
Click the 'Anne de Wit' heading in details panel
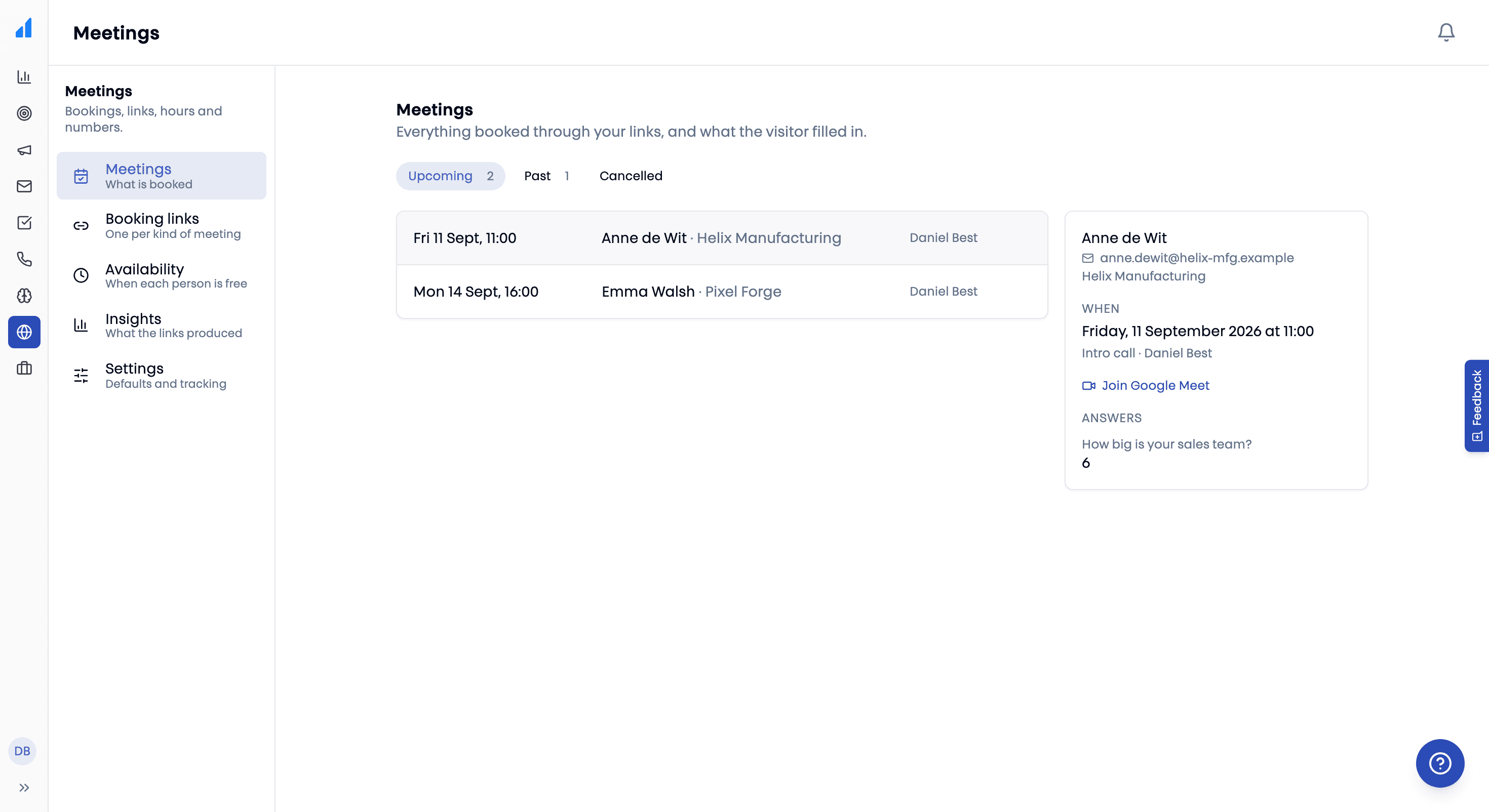click(1124, 238)
